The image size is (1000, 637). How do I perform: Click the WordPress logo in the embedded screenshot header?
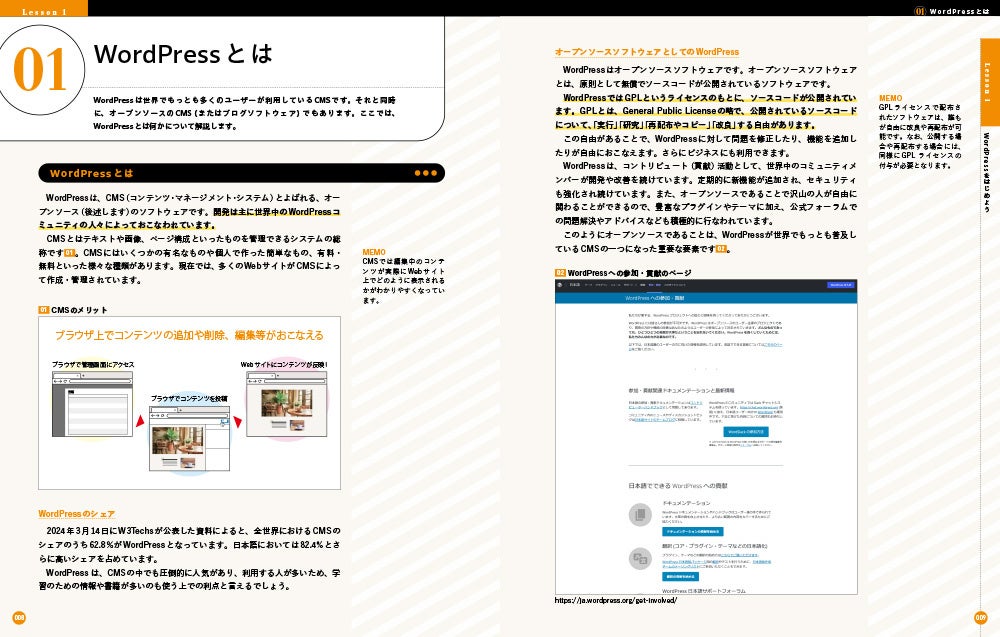[560, 285]
